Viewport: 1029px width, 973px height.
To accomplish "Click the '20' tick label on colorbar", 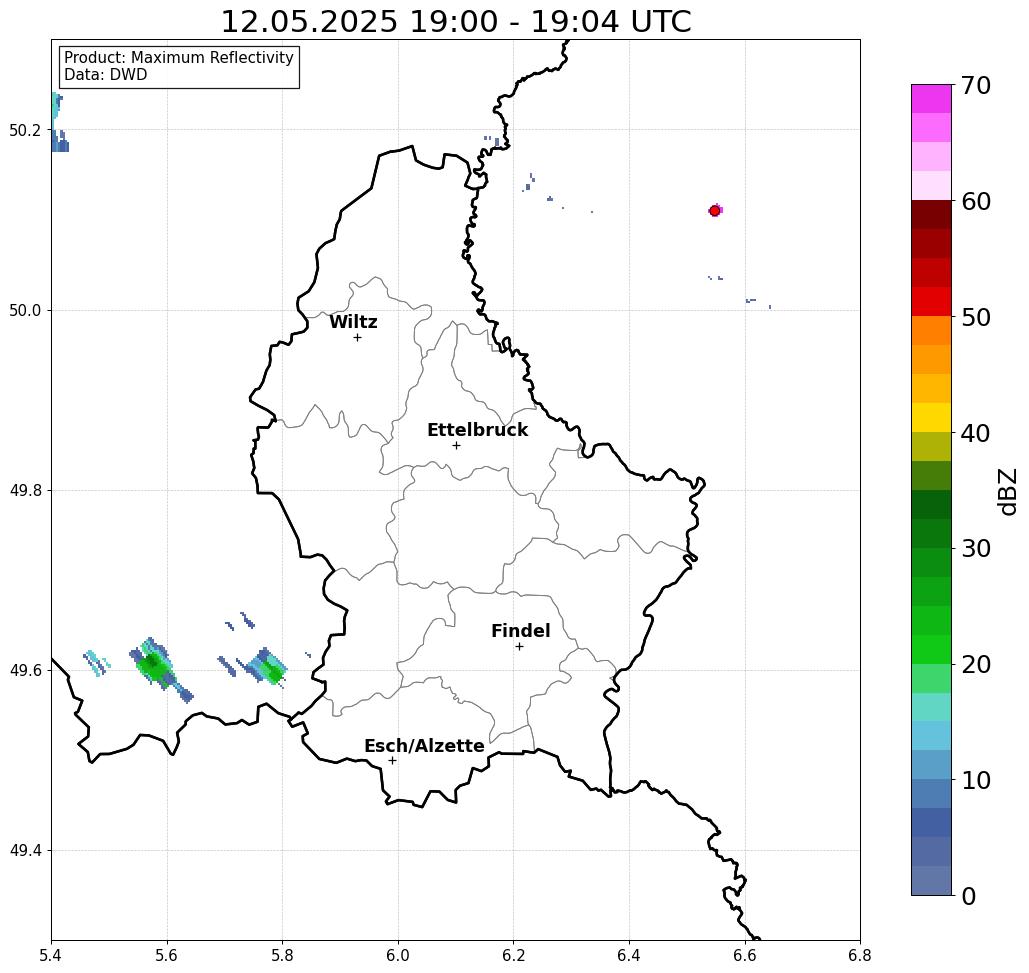I will (975, 664).
